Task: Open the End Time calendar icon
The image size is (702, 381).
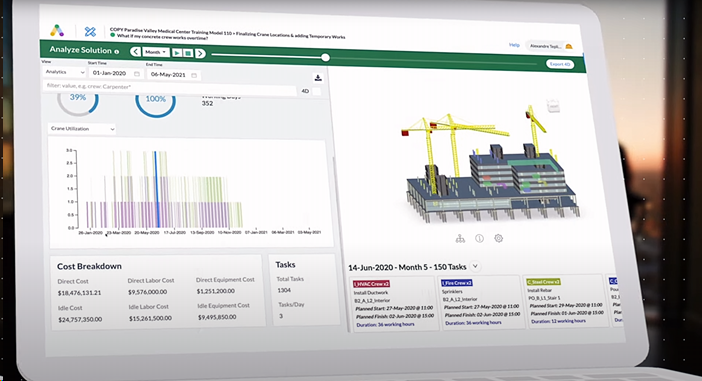Action: point(194,75)
